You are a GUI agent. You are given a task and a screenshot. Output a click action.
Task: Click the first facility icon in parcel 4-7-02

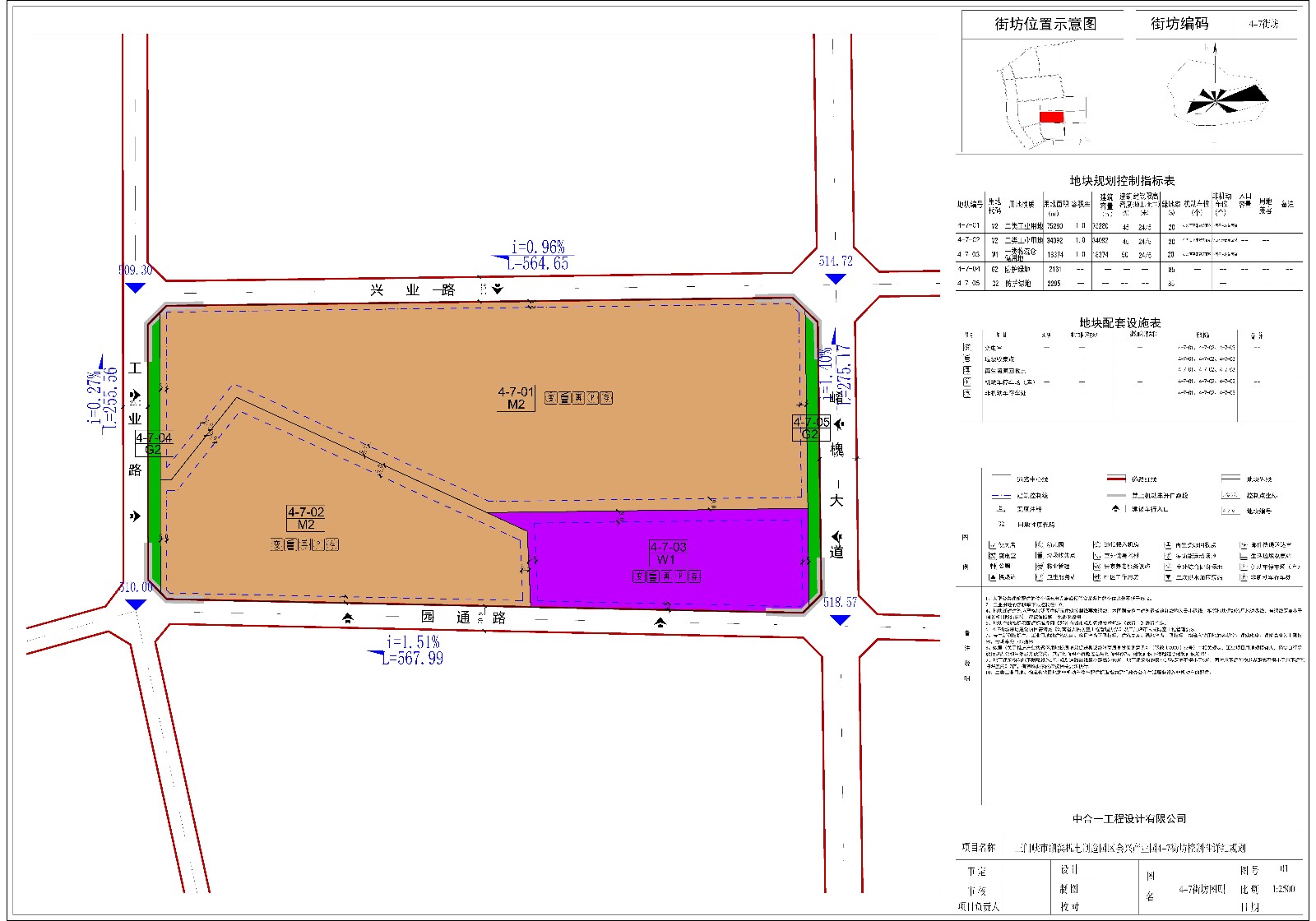click(277, 544)
